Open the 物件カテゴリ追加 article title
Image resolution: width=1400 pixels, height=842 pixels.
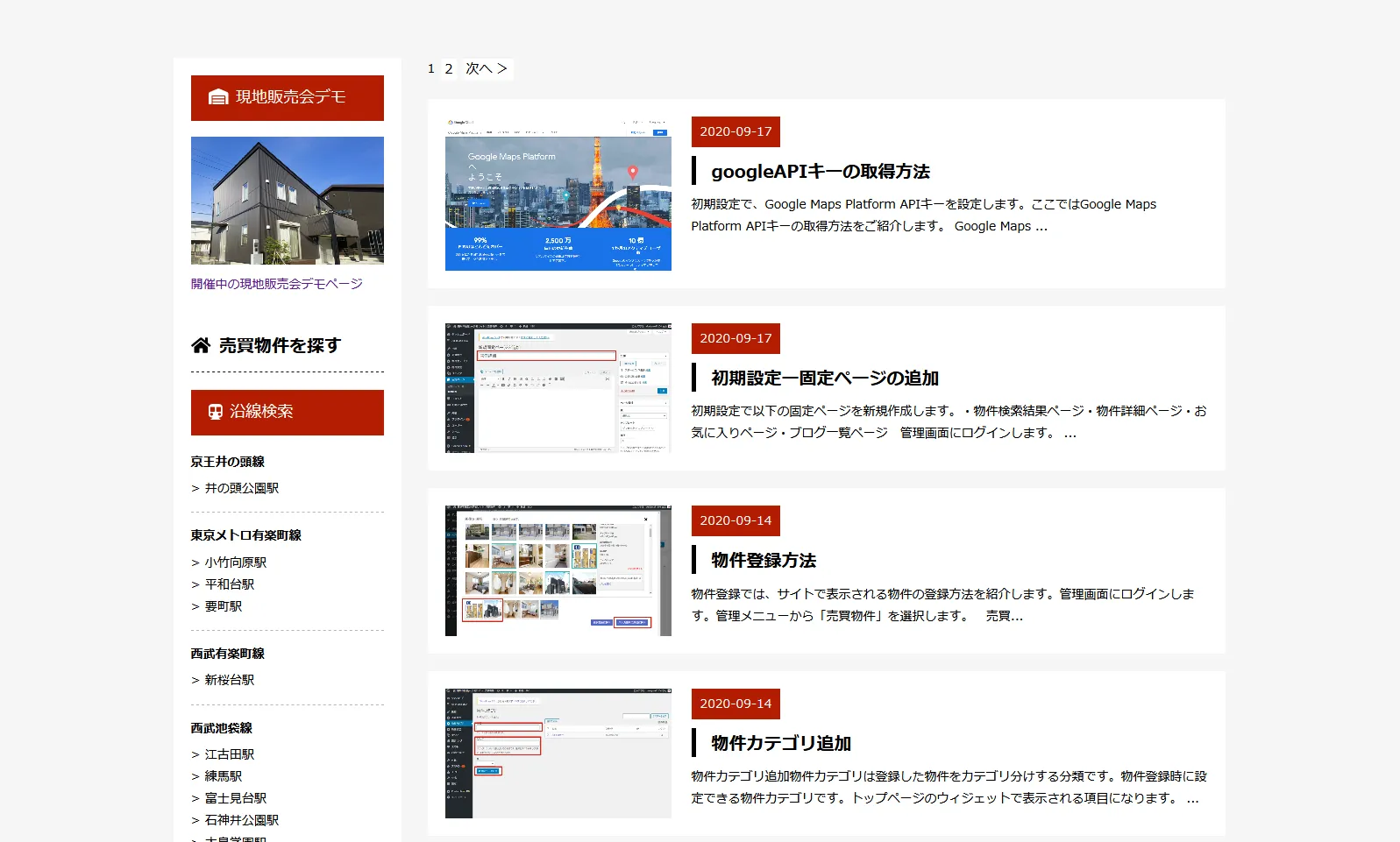(780, 744)
